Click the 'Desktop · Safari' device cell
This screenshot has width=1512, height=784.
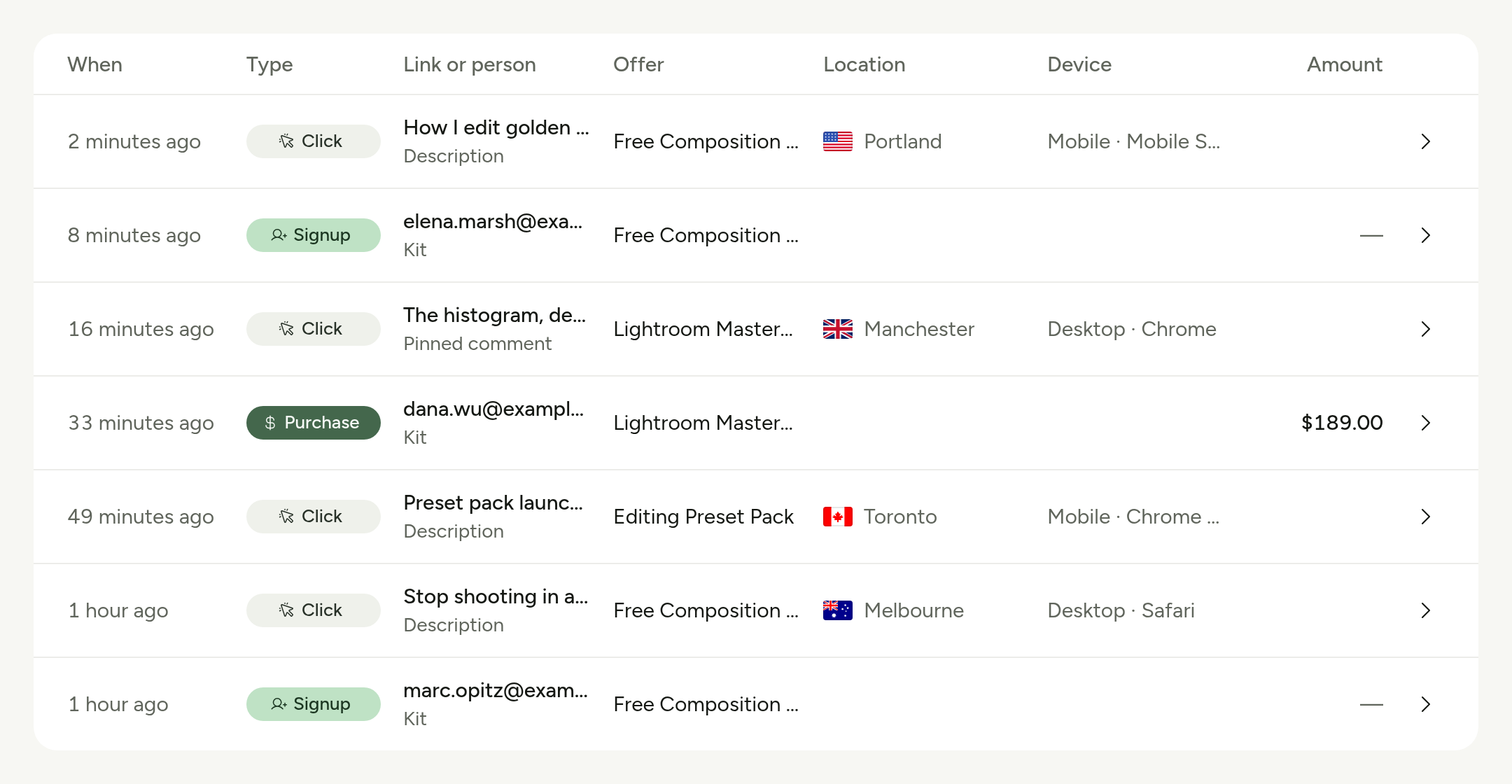[x=1121, y=610]
